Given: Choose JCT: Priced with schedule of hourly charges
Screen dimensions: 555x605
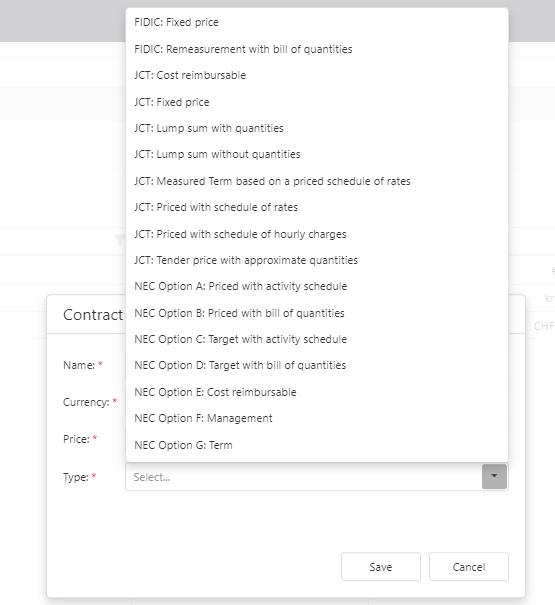Looking at the screenshot, I should point(317,234).
